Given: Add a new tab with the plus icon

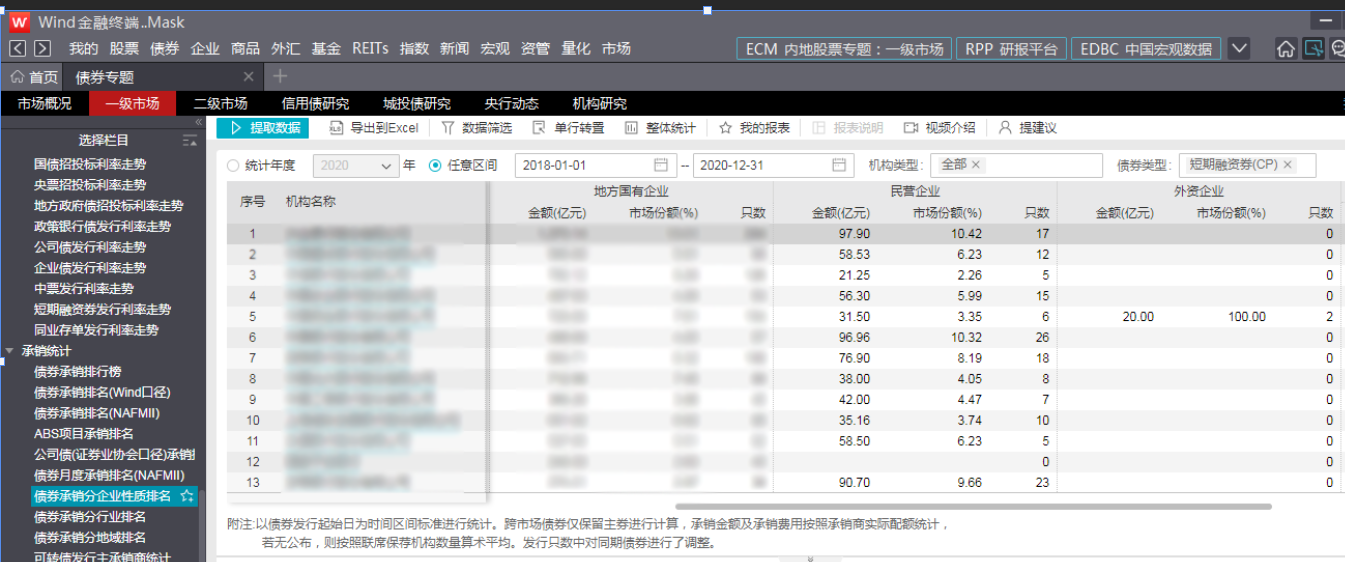Looking at the screenshot, I should click(x=280, y=77).
